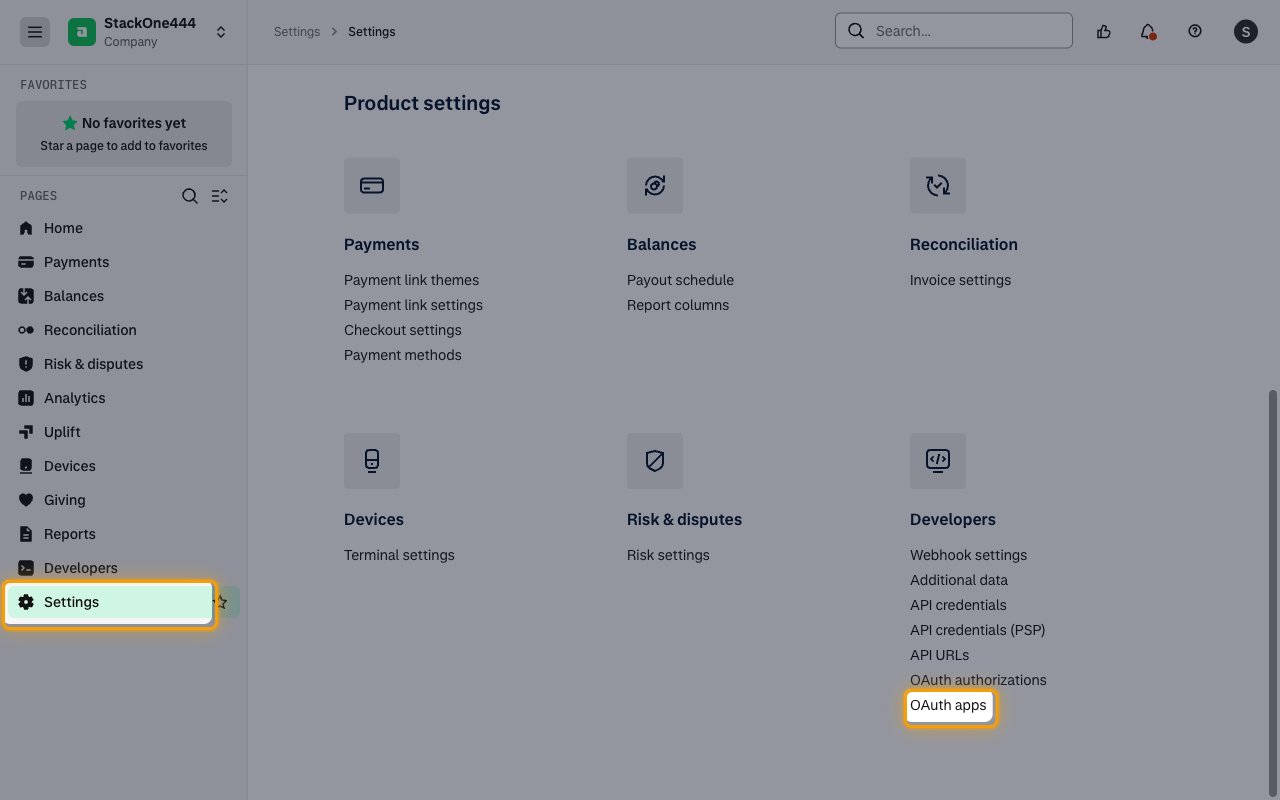Click the Search input field
Viewport: 1280px width, 800px height.
pos(954,31)
